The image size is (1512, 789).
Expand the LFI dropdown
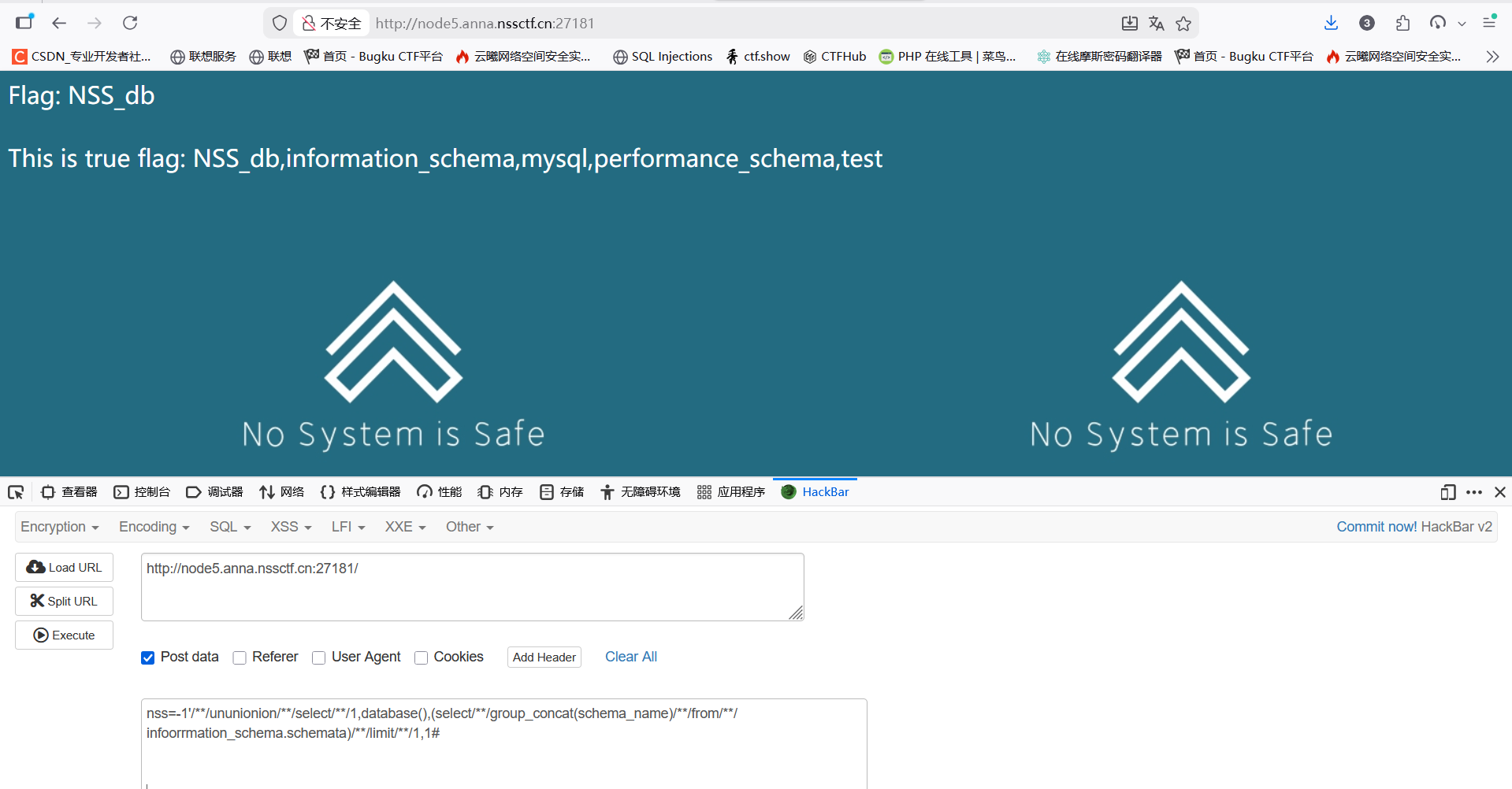pyautogui.click(x=348, y=527)
